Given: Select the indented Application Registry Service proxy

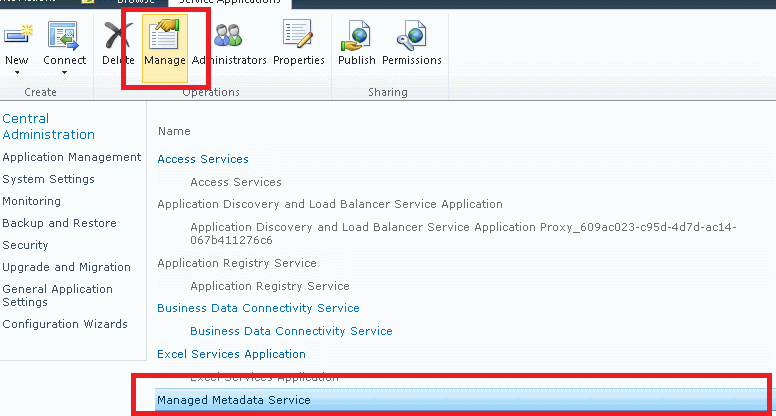Looking at the screenshot, I should point(270,286).
